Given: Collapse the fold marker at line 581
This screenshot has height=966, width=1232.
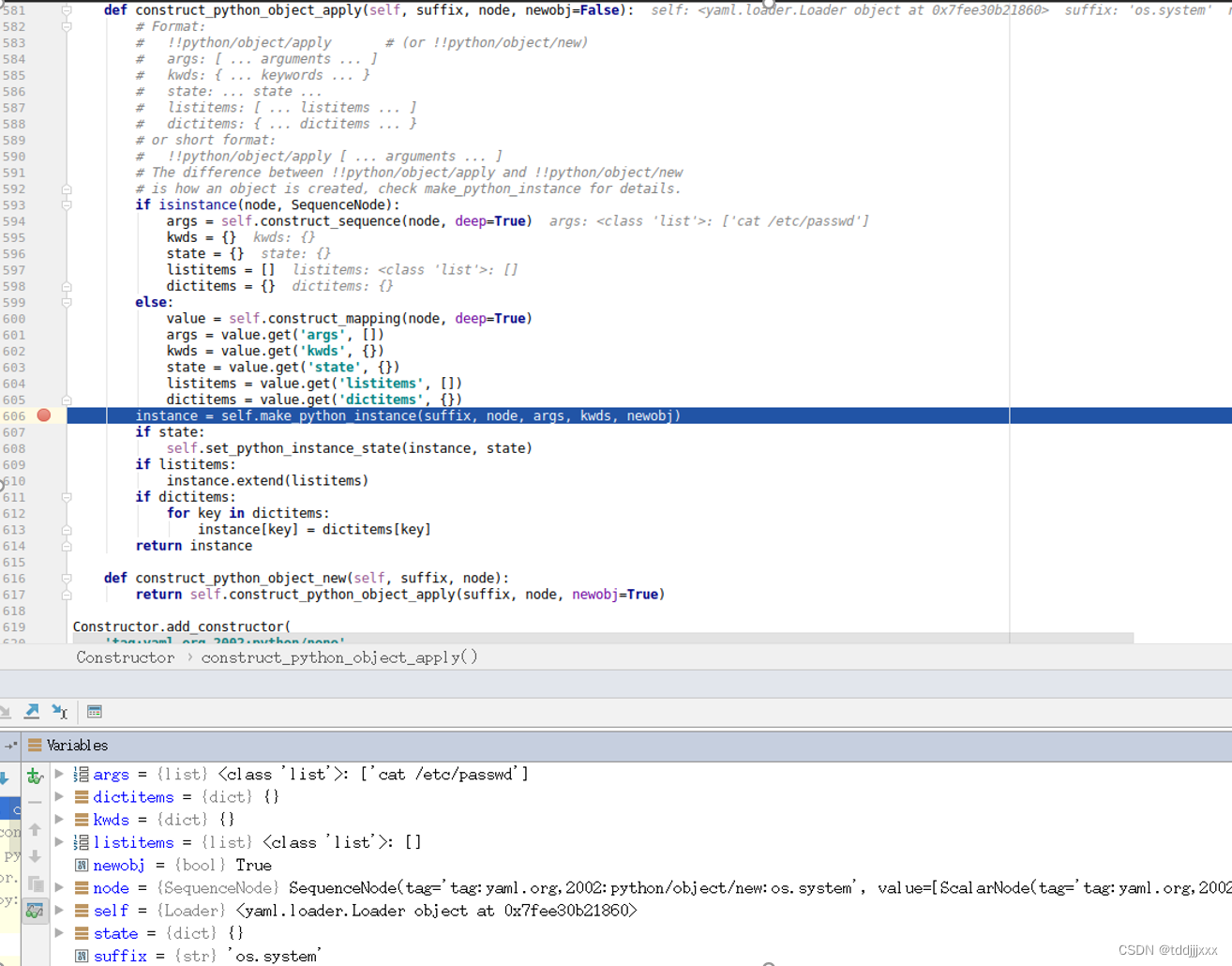Looking at the screenshot, I should coord(67,10).
